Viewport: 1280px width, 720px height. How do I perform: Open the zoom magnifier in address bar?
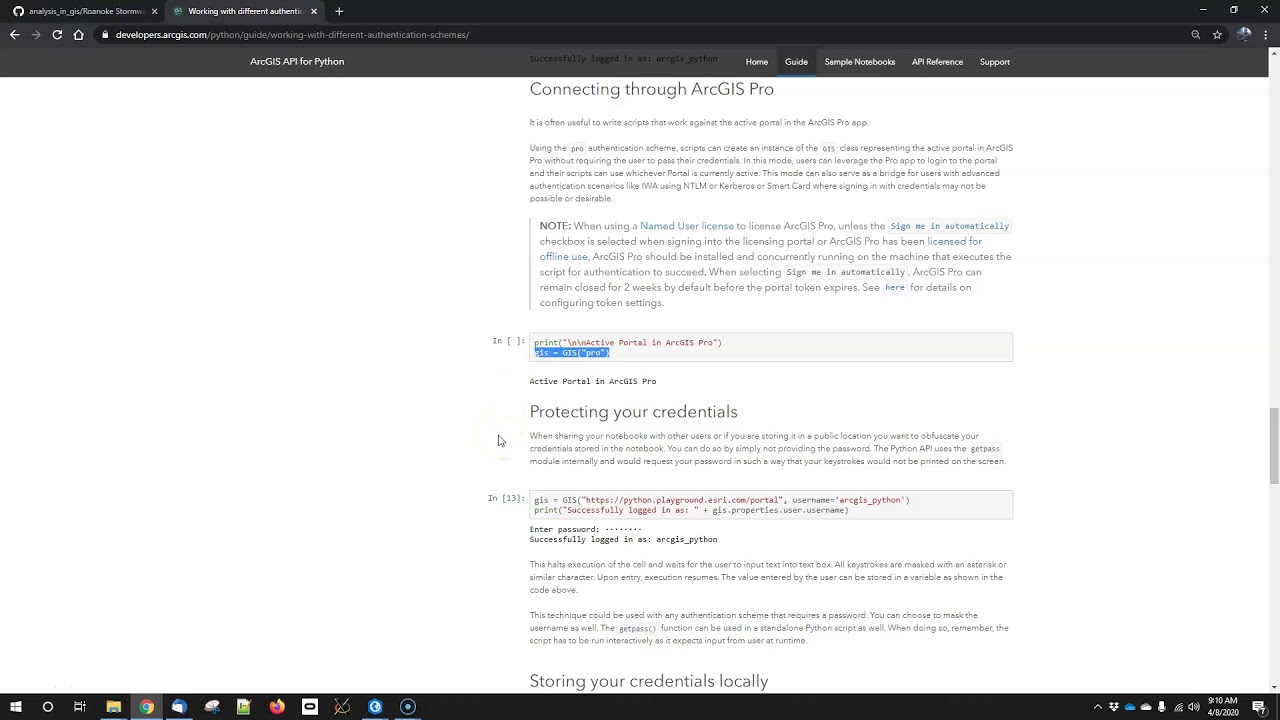(1195, 35)
